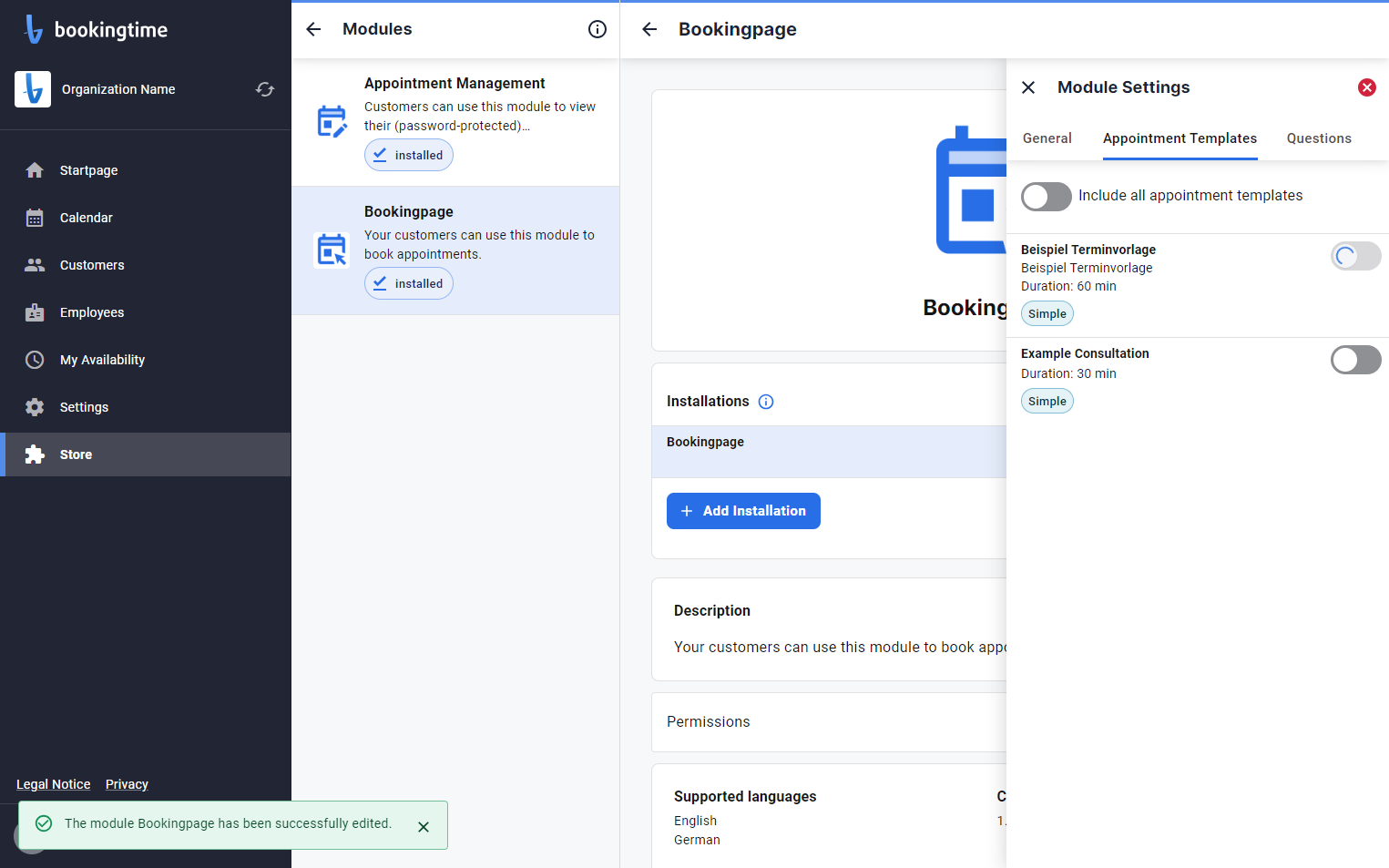Click the Simple tag under Example Consultation
This screenshot has width=1389, height=868.
(x=1047, y=401)
